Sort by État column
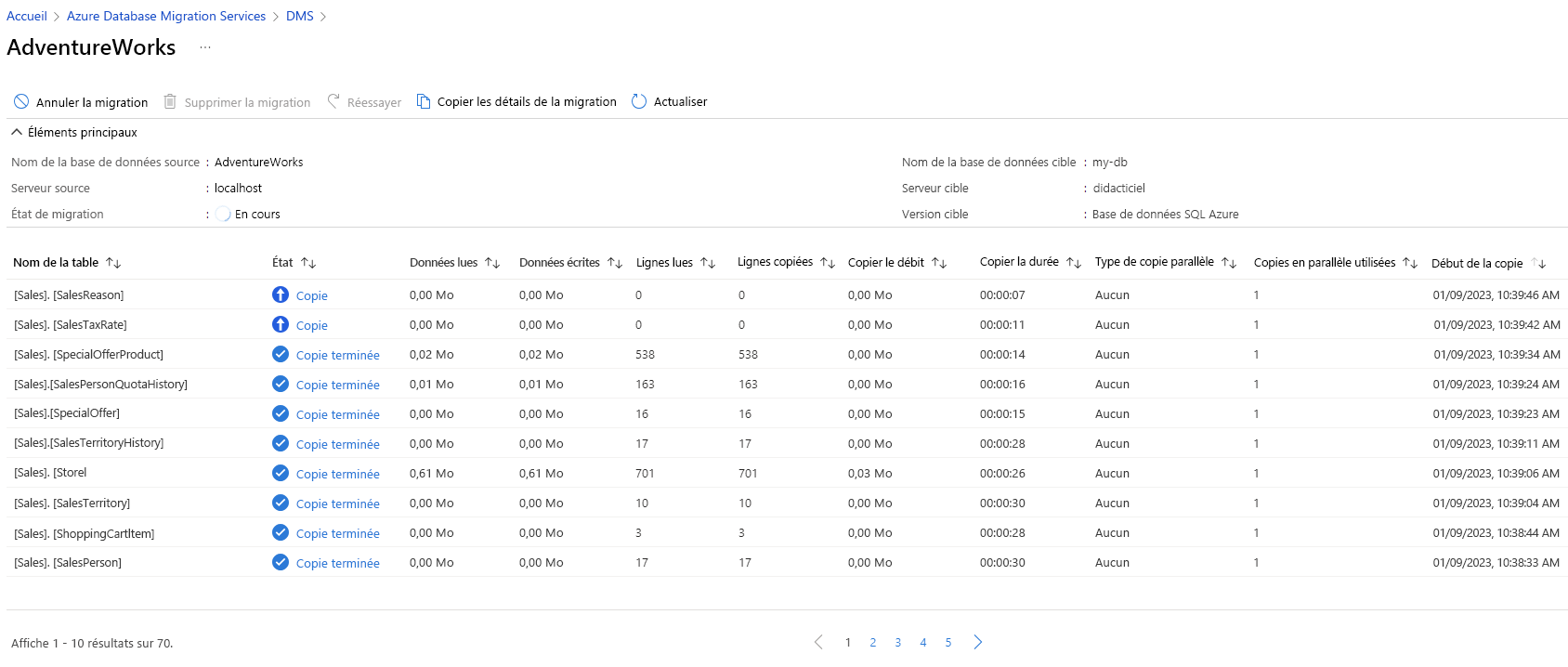Screen dimensions: 1568x667 tap(308, 263)
